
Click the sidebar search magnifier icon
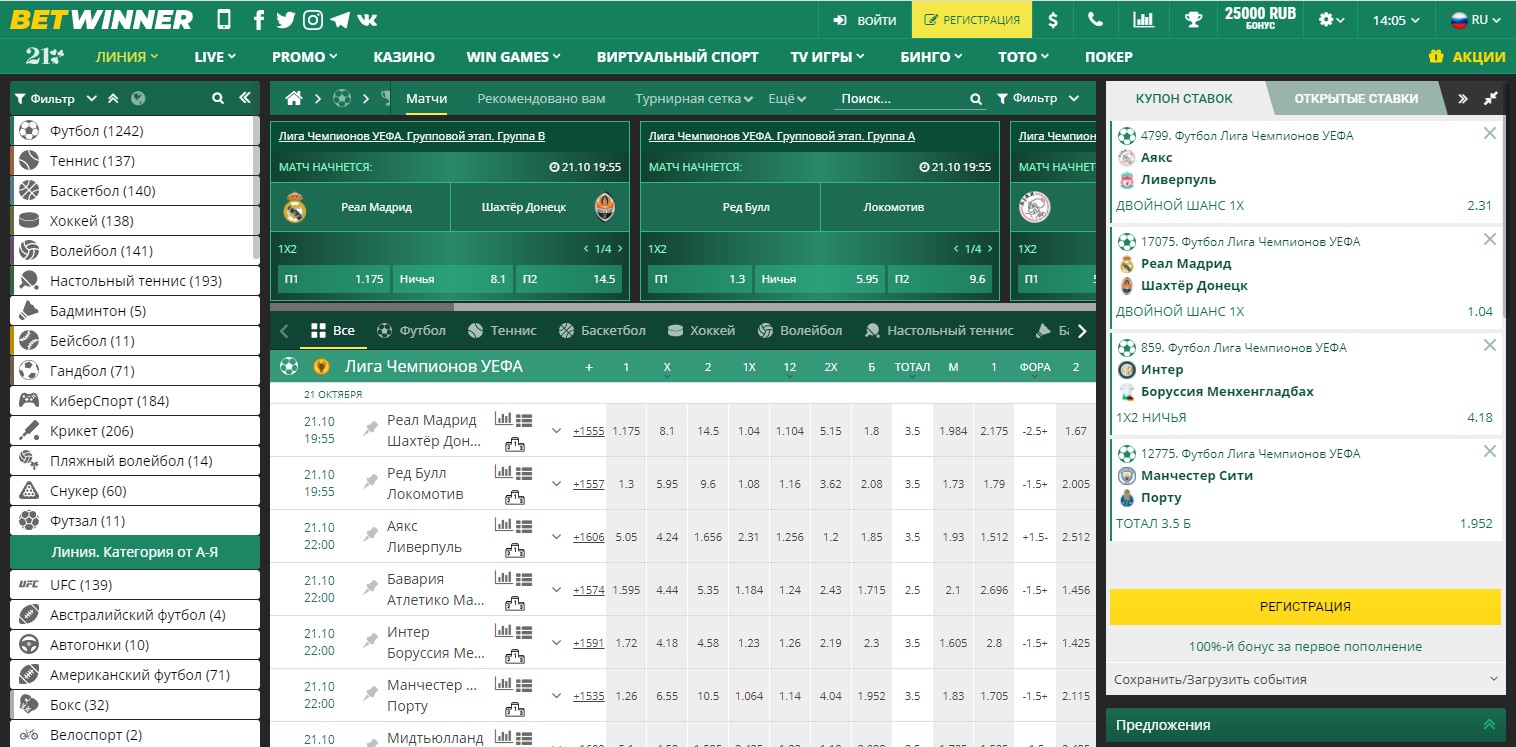pyautogui.click(x=218, y=98)
